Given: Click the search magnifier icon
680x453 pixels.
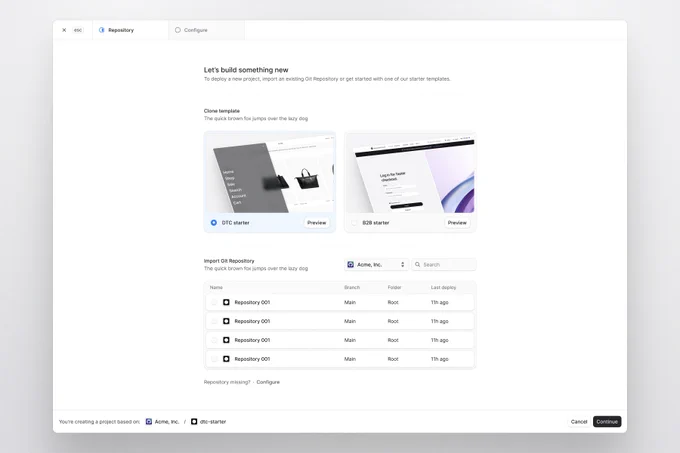Looking at the screenshot, I should (x=418, y=264).
